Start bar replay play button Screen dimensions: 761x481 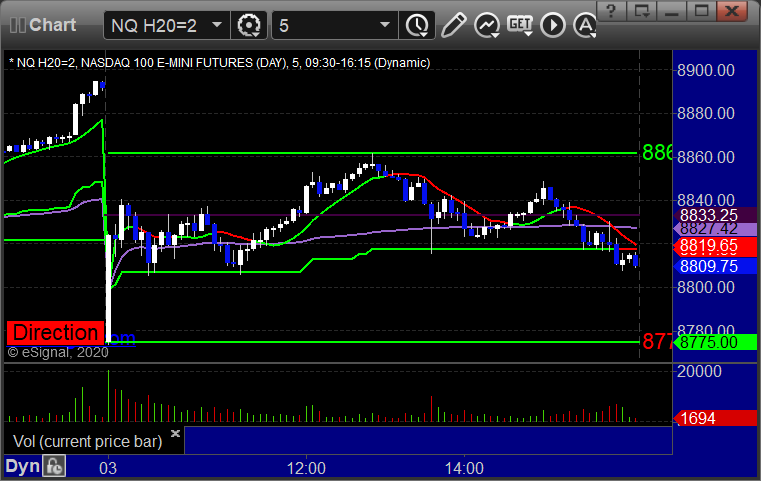pos(553,25)
